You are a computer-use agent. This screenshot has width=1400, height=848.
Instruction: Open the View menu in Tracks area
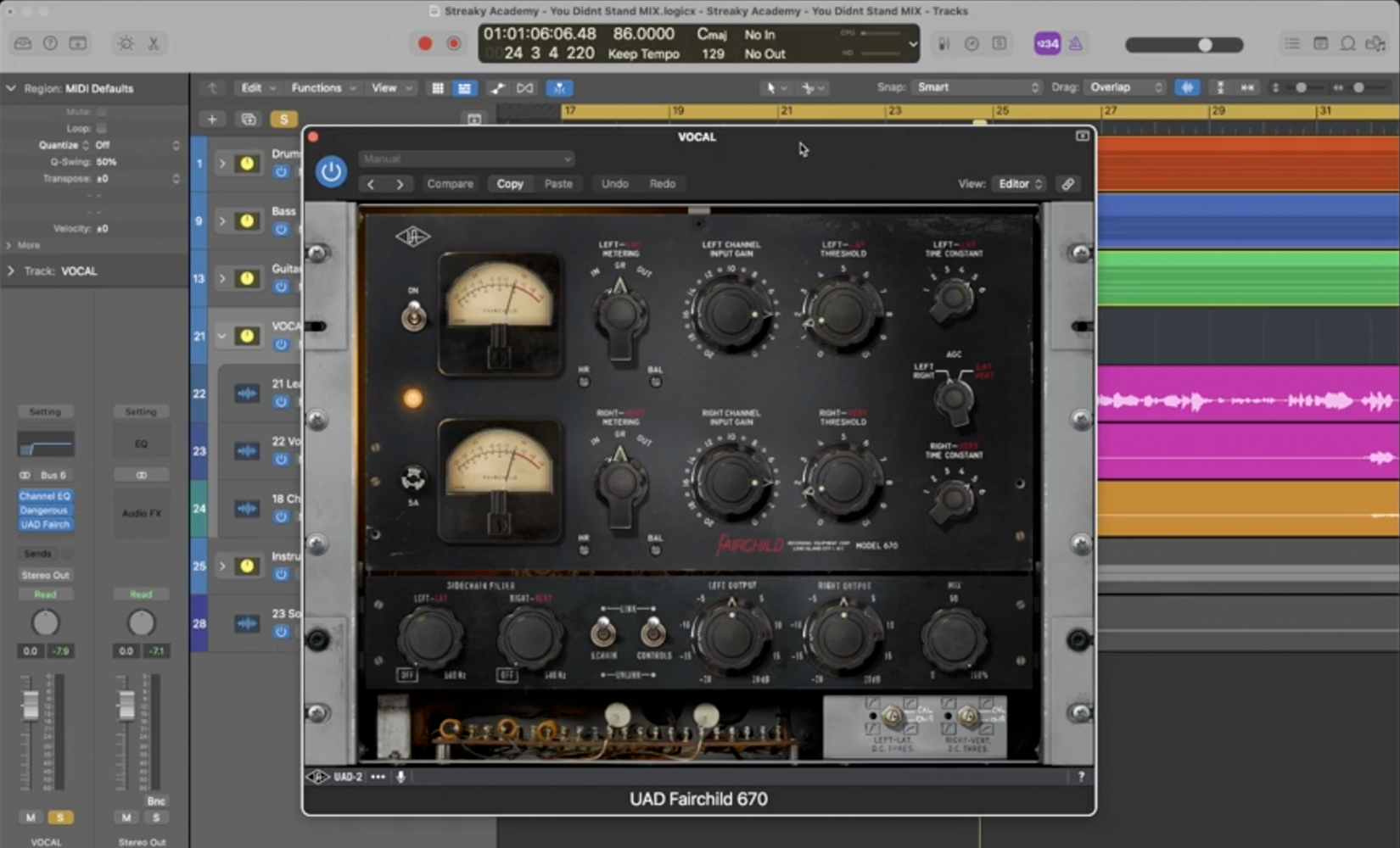point(391,88)
